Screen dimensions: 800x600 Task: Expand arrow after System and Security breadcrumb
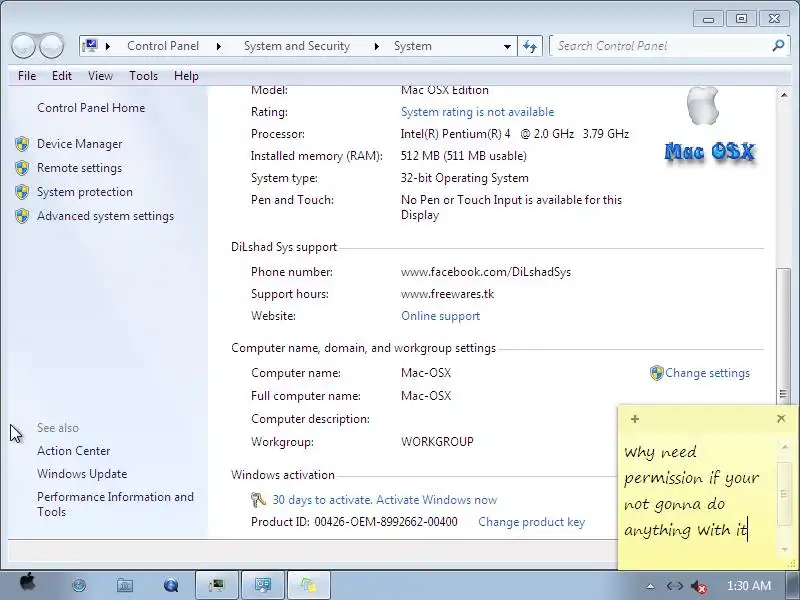point(377,46)
